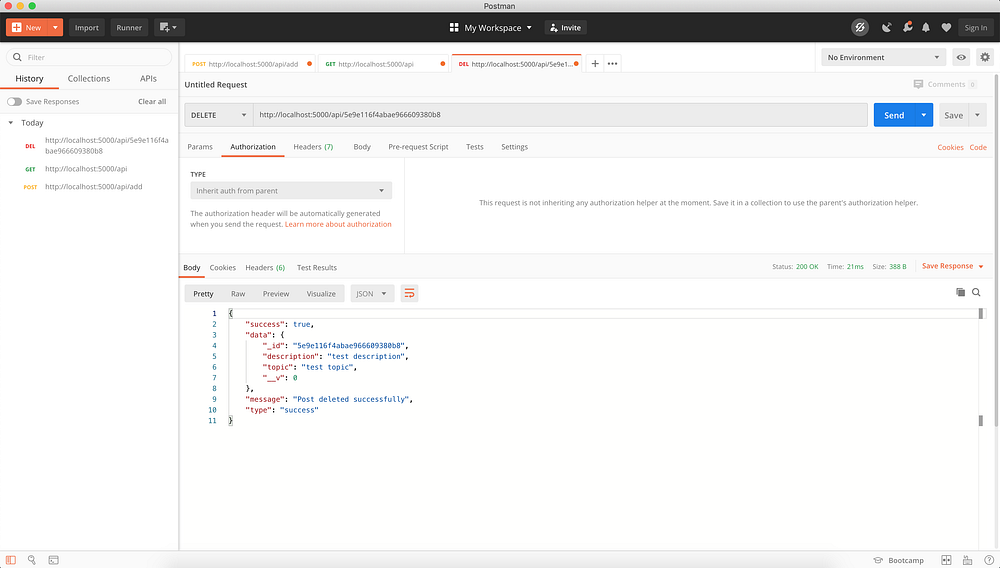
Task: Send the DELETE request
Action: tap(894, 115)
